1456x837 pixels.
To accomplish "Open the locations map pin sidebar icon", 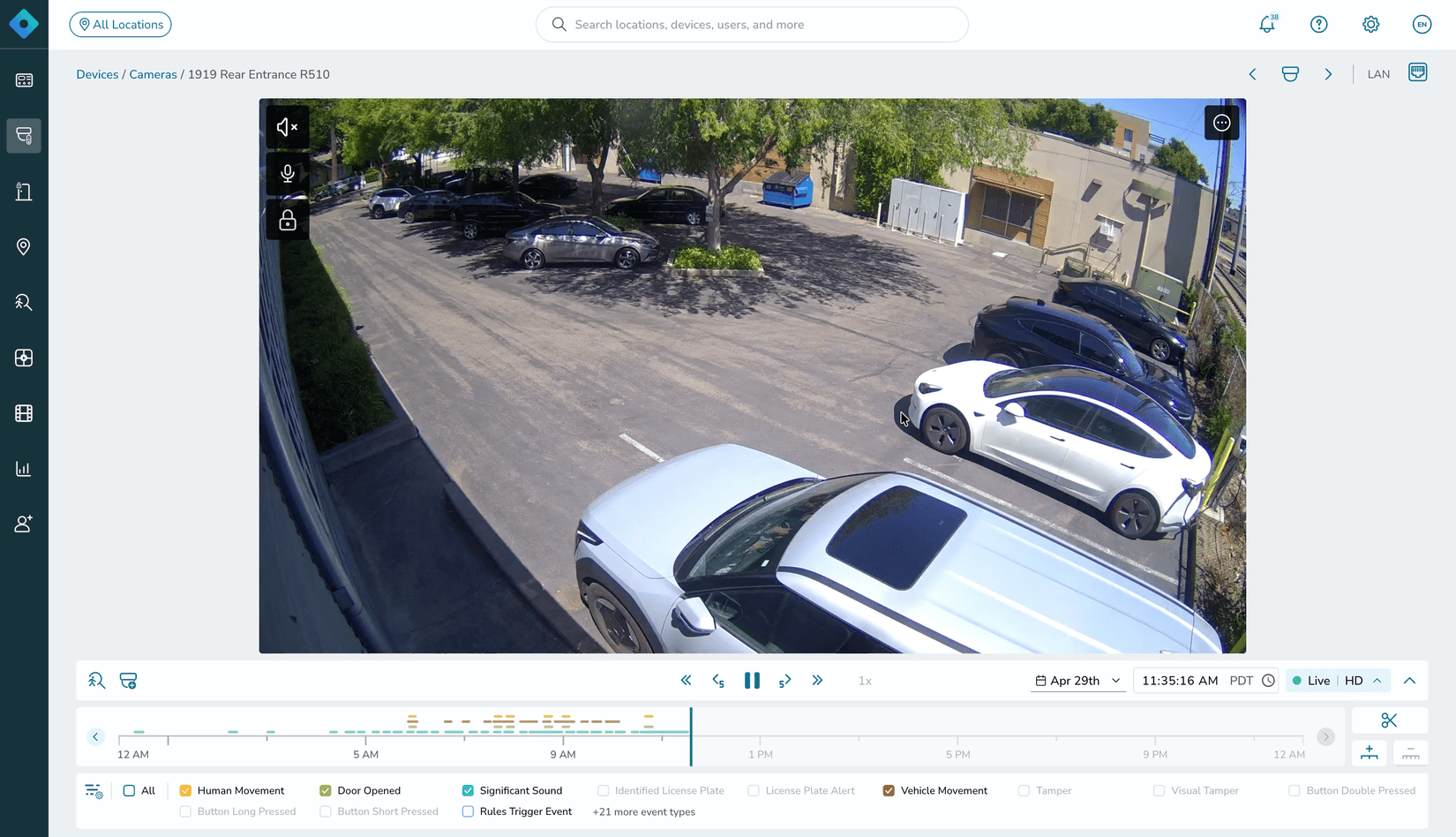I will (x=24, y=246).
